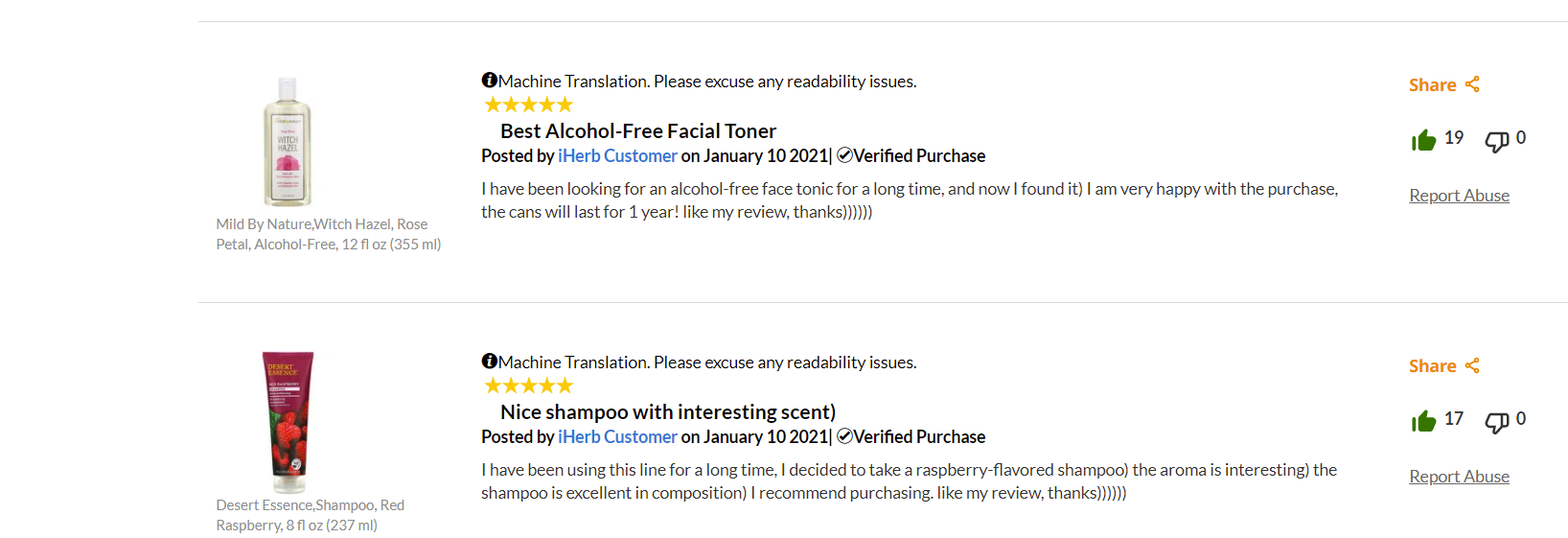Open Report Abuse for Facial Toner review
The image size is (1568, 538).
[1459, 196]
